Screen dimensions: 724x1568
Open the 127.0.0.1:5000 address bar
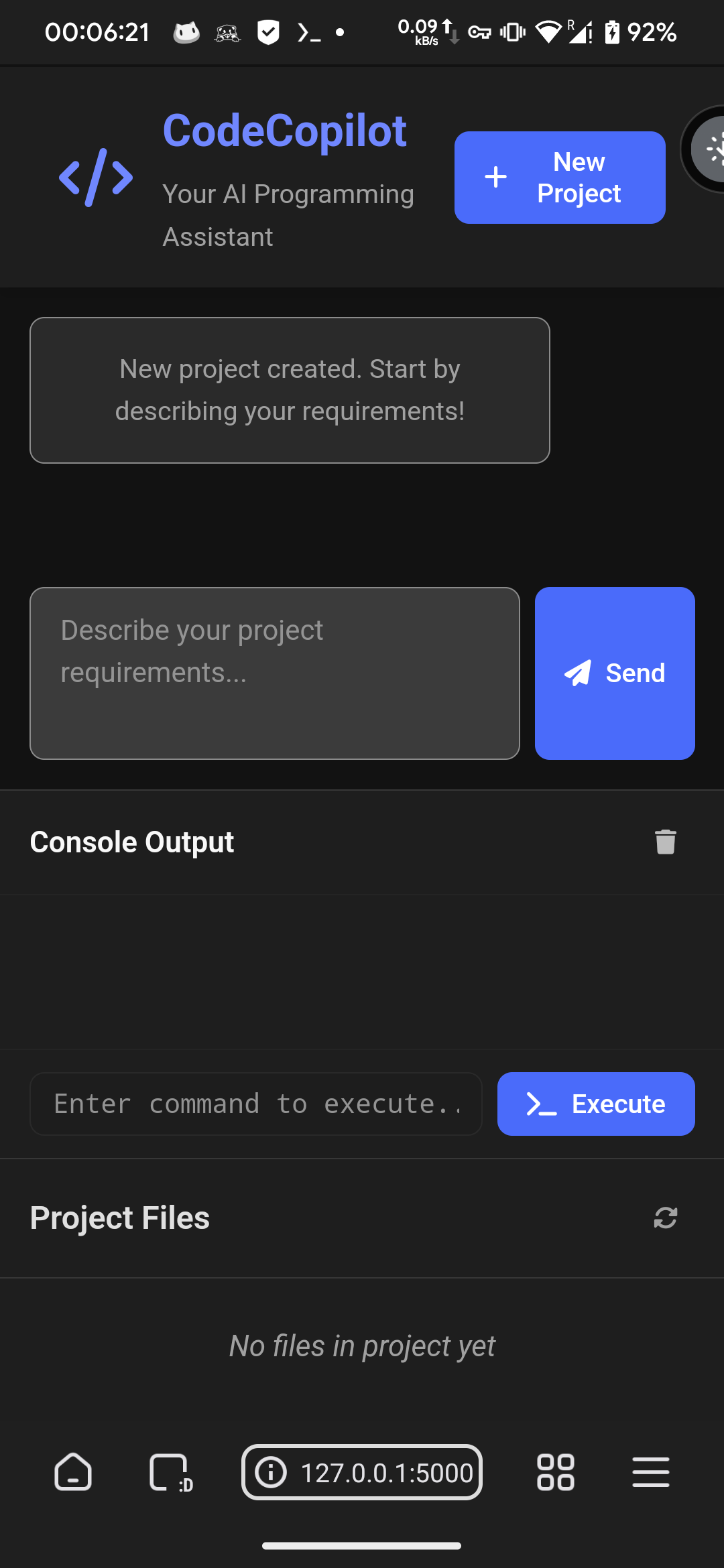(362, 1472)
